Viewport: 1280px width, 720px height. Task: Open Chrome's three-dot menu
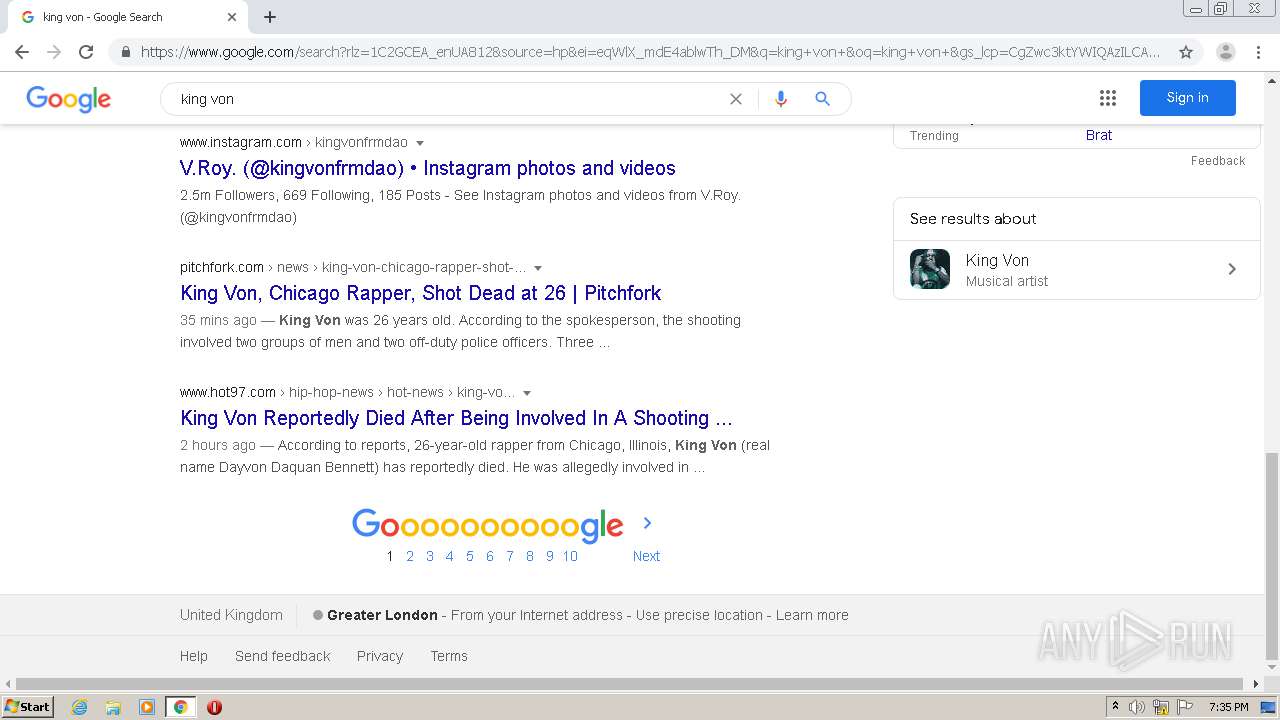(x=1259, y=52)
